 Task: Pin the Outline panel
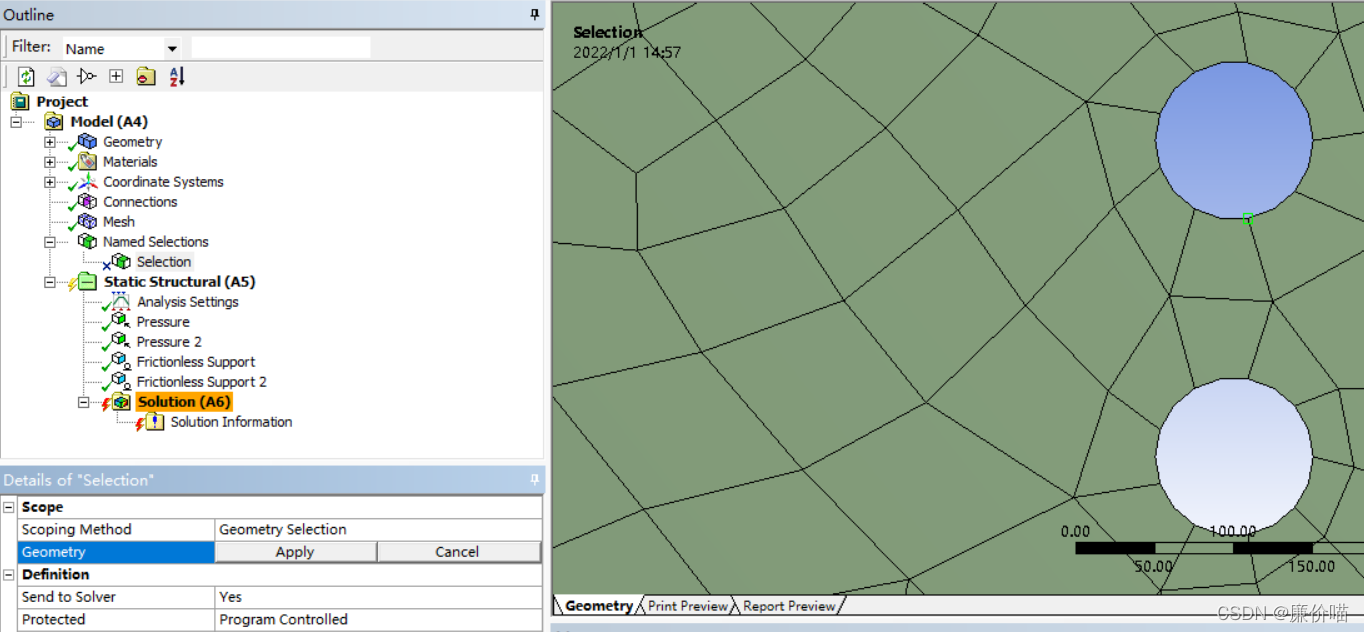click(x=535, y=14)
